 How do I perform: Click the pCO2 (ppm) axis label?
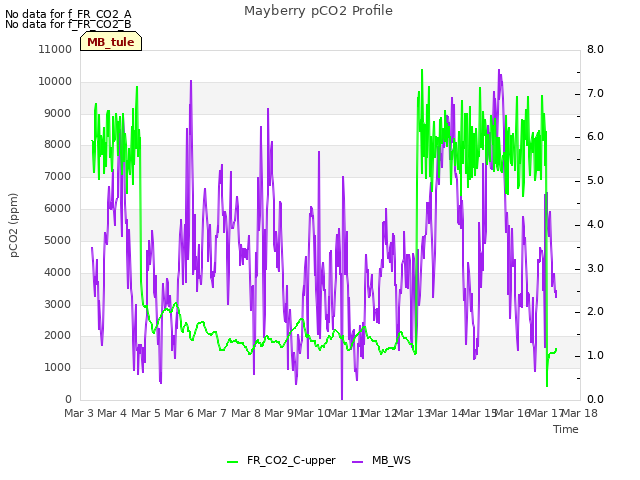13,225
